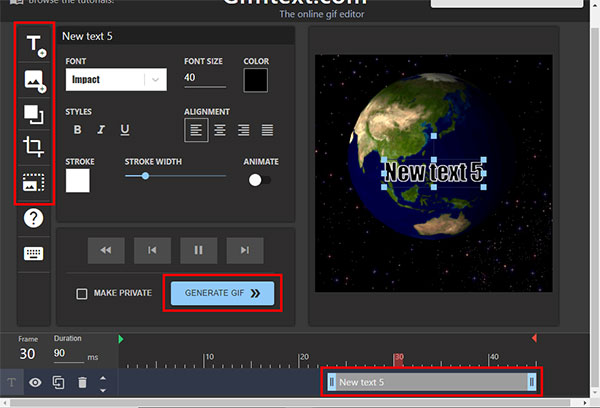Viewport: 600px width, 408px height.
Task: Move layer up with the up arrow
Action: pyautogui.click(x=102, y=377)
